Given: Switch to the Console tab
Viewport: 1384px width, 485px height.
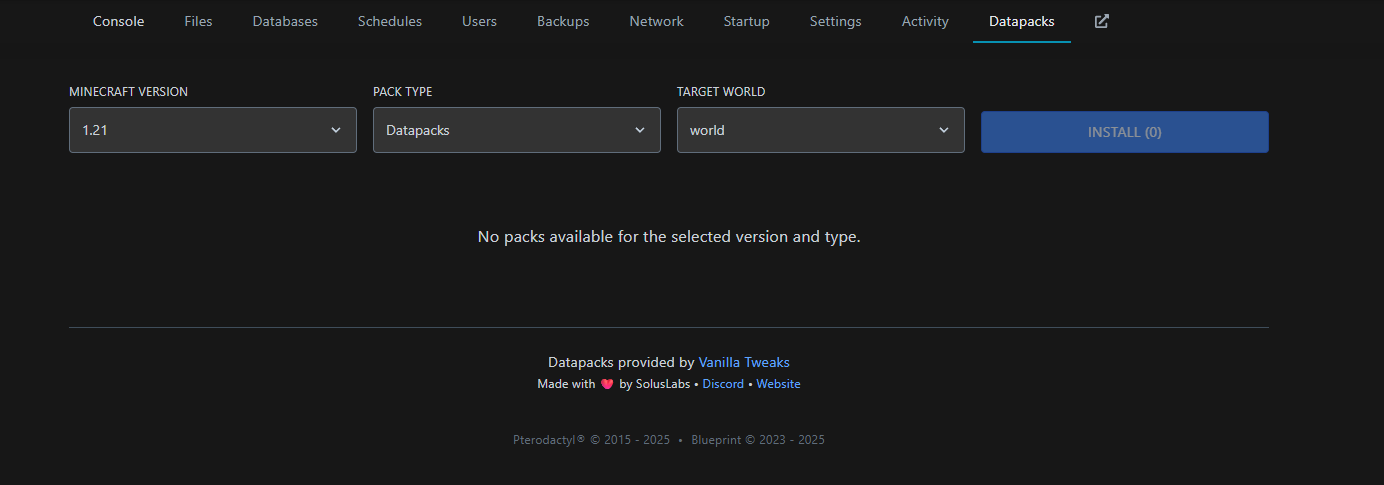Looking at the screenshot, I should click(x=119, y=21).
